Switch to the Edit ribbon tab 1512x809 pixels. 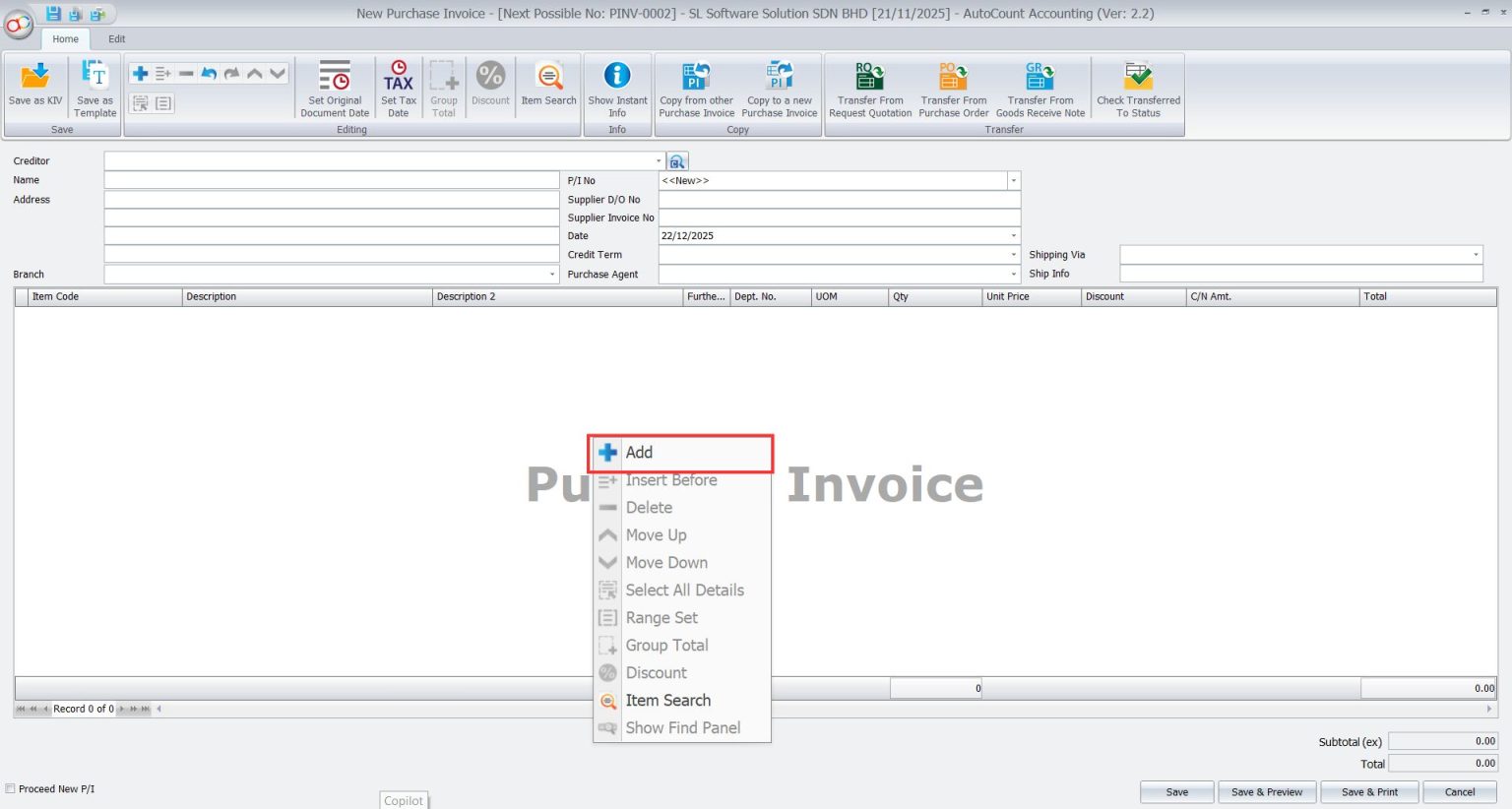coord(116,38)
